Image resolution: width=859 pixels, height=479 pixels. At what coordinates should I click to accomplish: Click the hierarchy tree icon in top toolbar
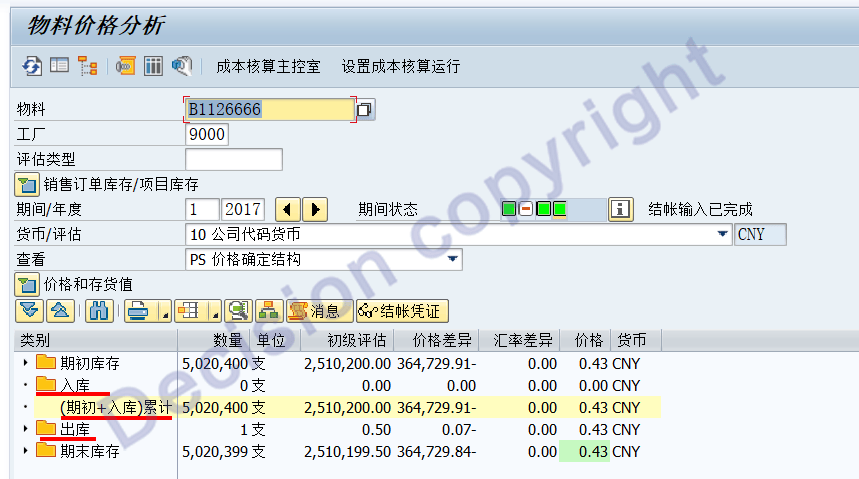88,66
